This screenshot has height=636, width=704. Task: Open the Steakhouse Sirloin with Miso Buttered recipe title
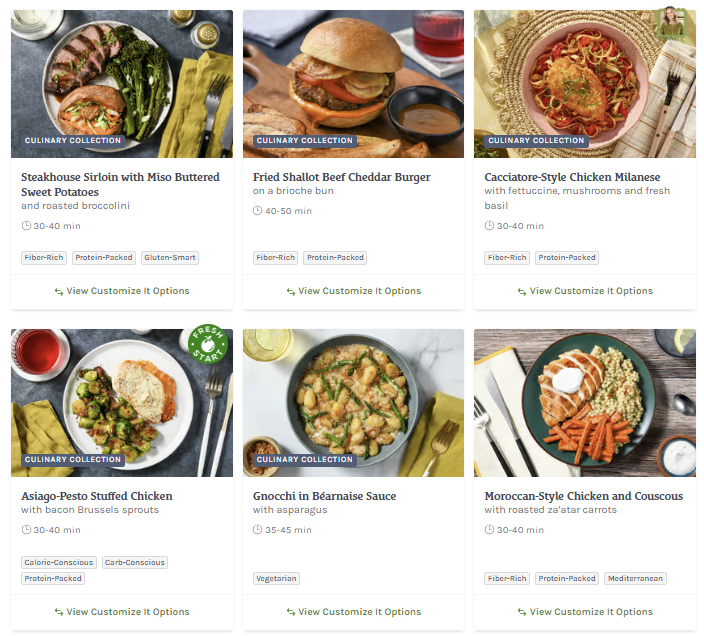coord(120,184)
